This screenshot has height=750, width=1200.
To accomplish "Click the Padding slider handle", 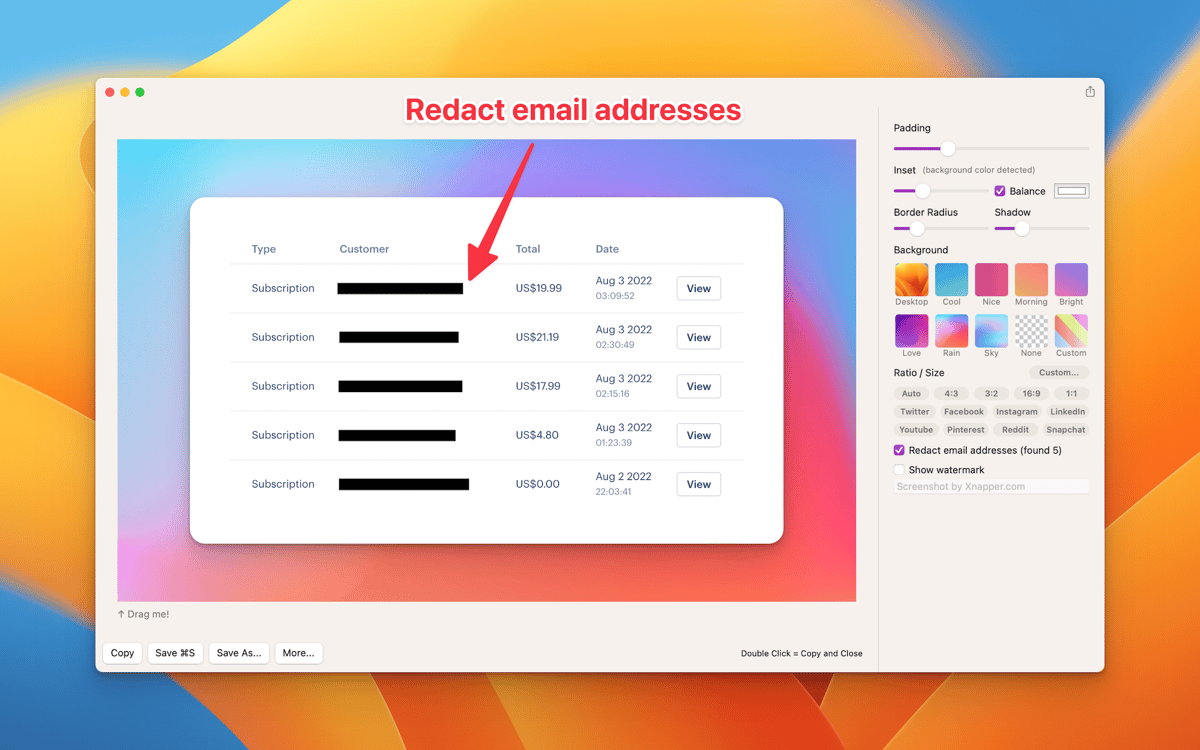I will 948,149.
